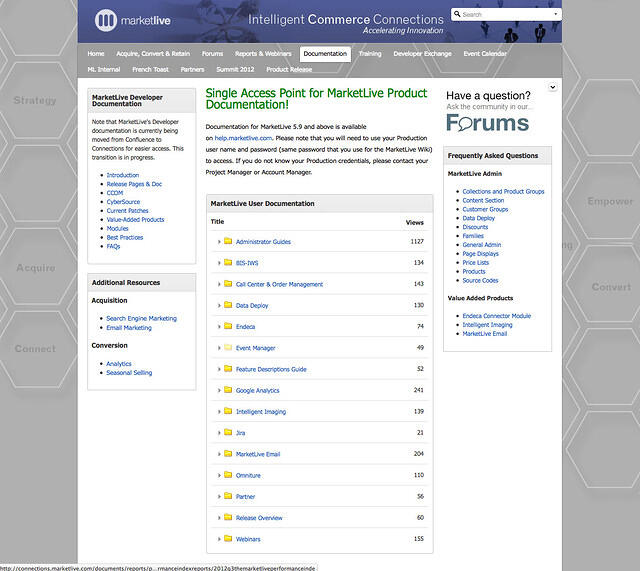Open the Analytics conversion link
The image size is (640, 571).
(x=119, y=364)
